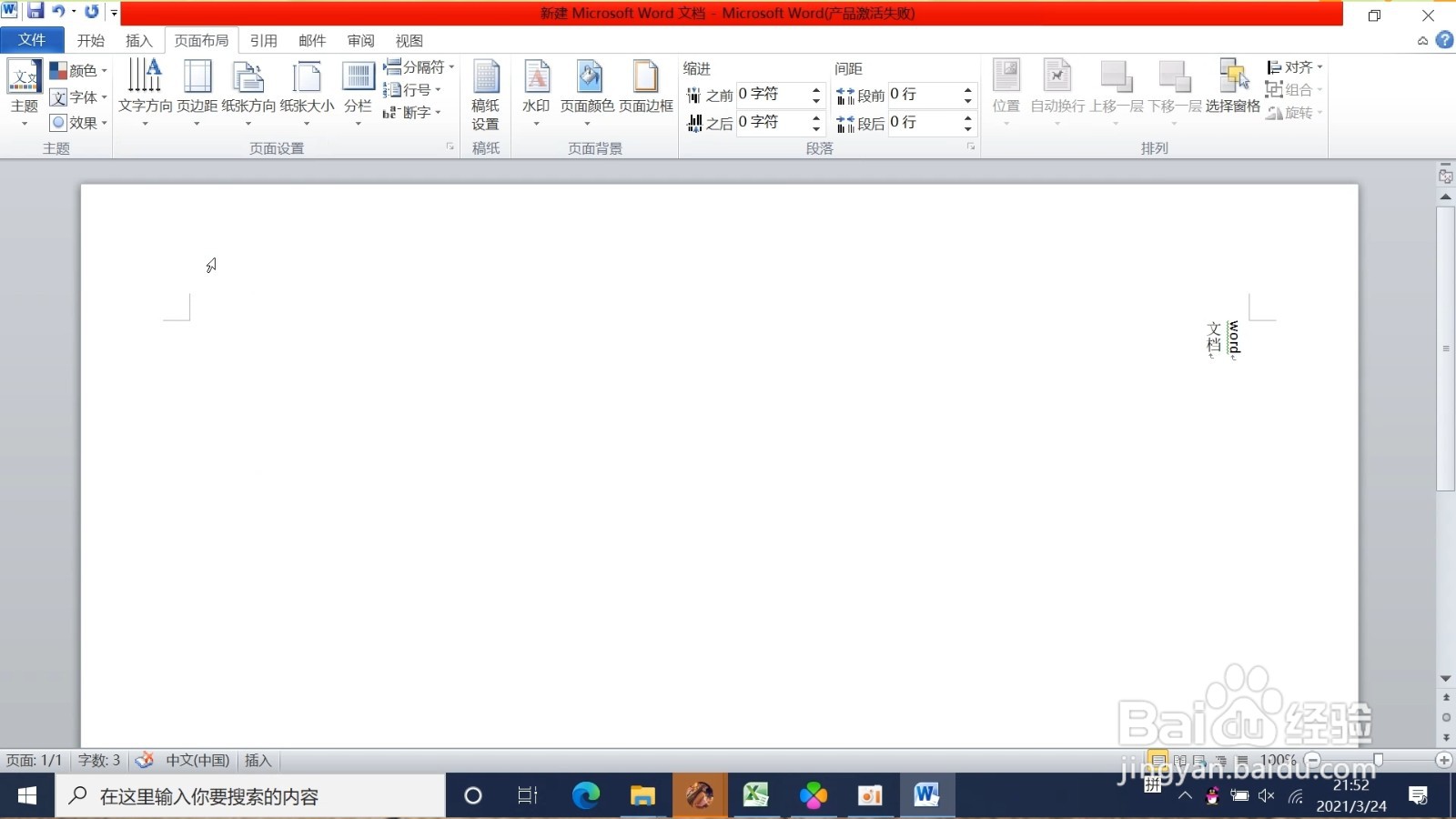Open Theme Effects (效果) dropdown
Screen dimensions: 1456x819
click(x=78, y=122)
